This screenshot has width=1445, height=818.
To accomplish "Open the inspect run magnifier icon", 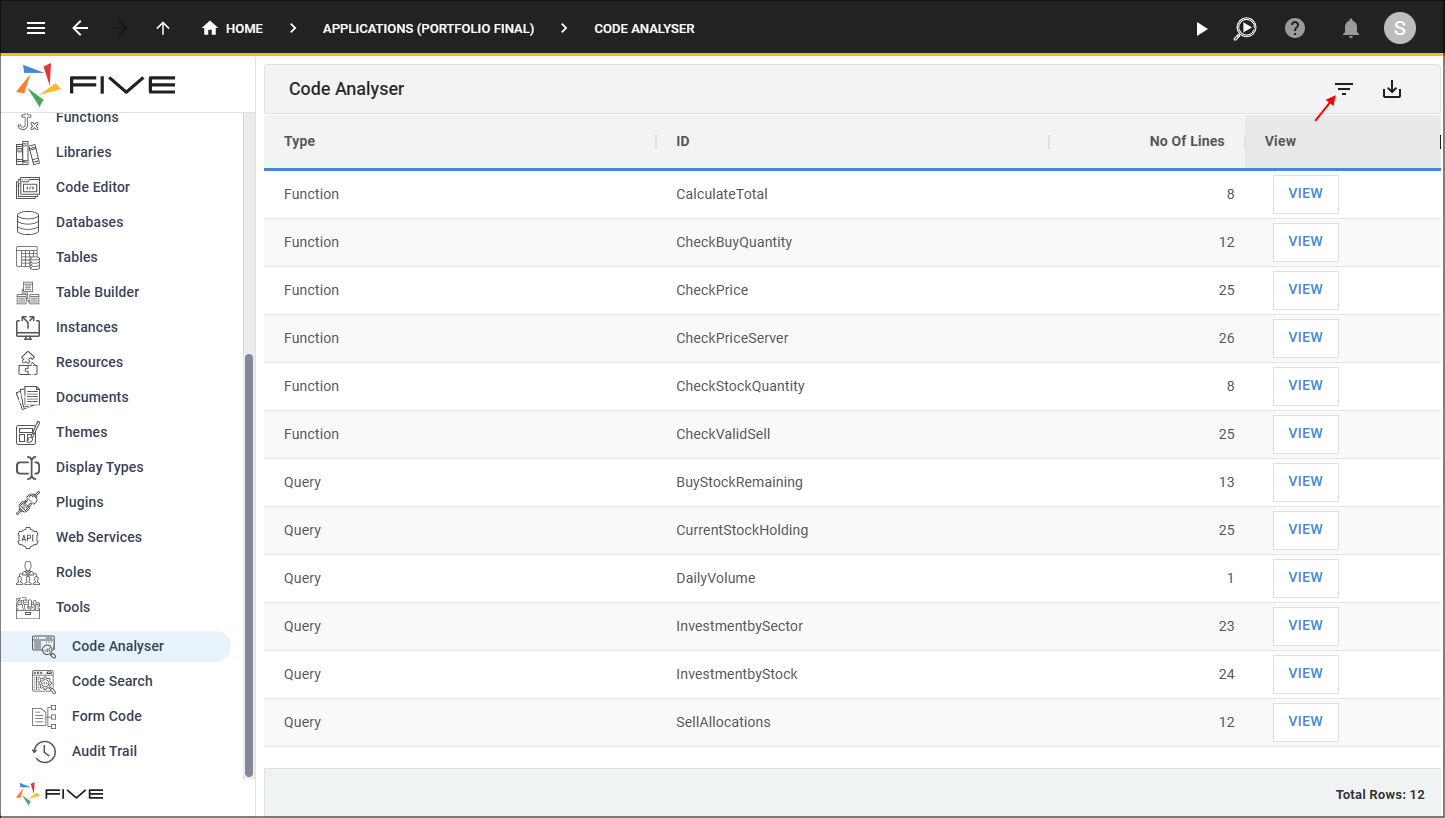I will coord(1245,28).
